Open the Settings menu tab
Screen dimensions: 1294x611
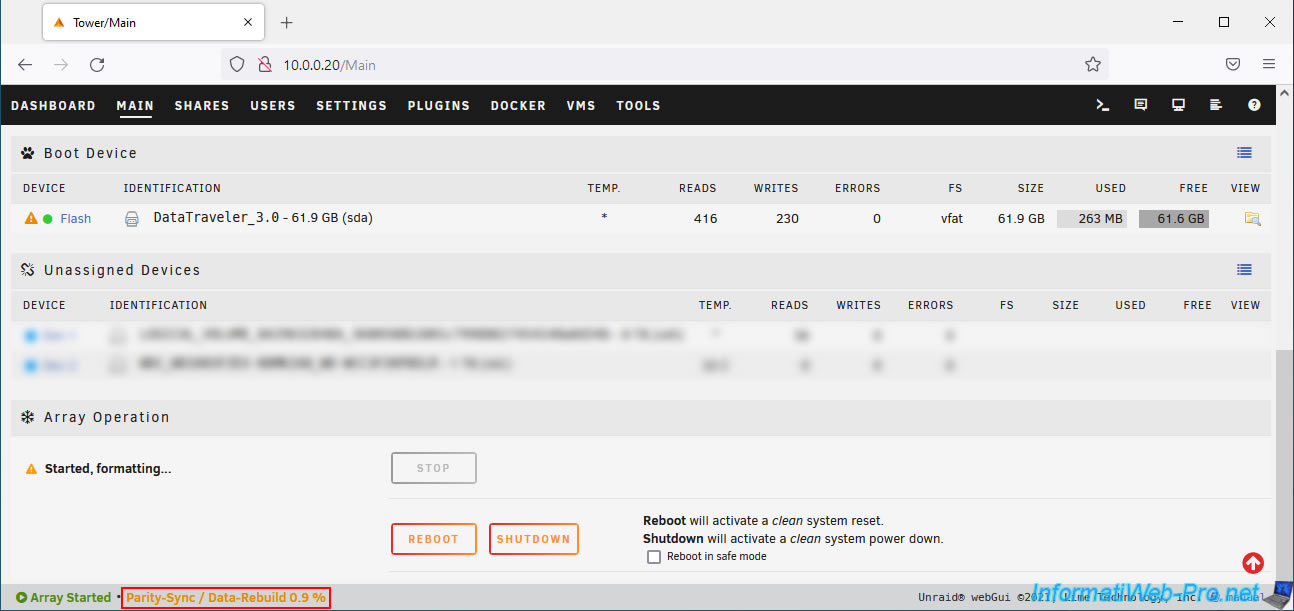coord(351,106)
